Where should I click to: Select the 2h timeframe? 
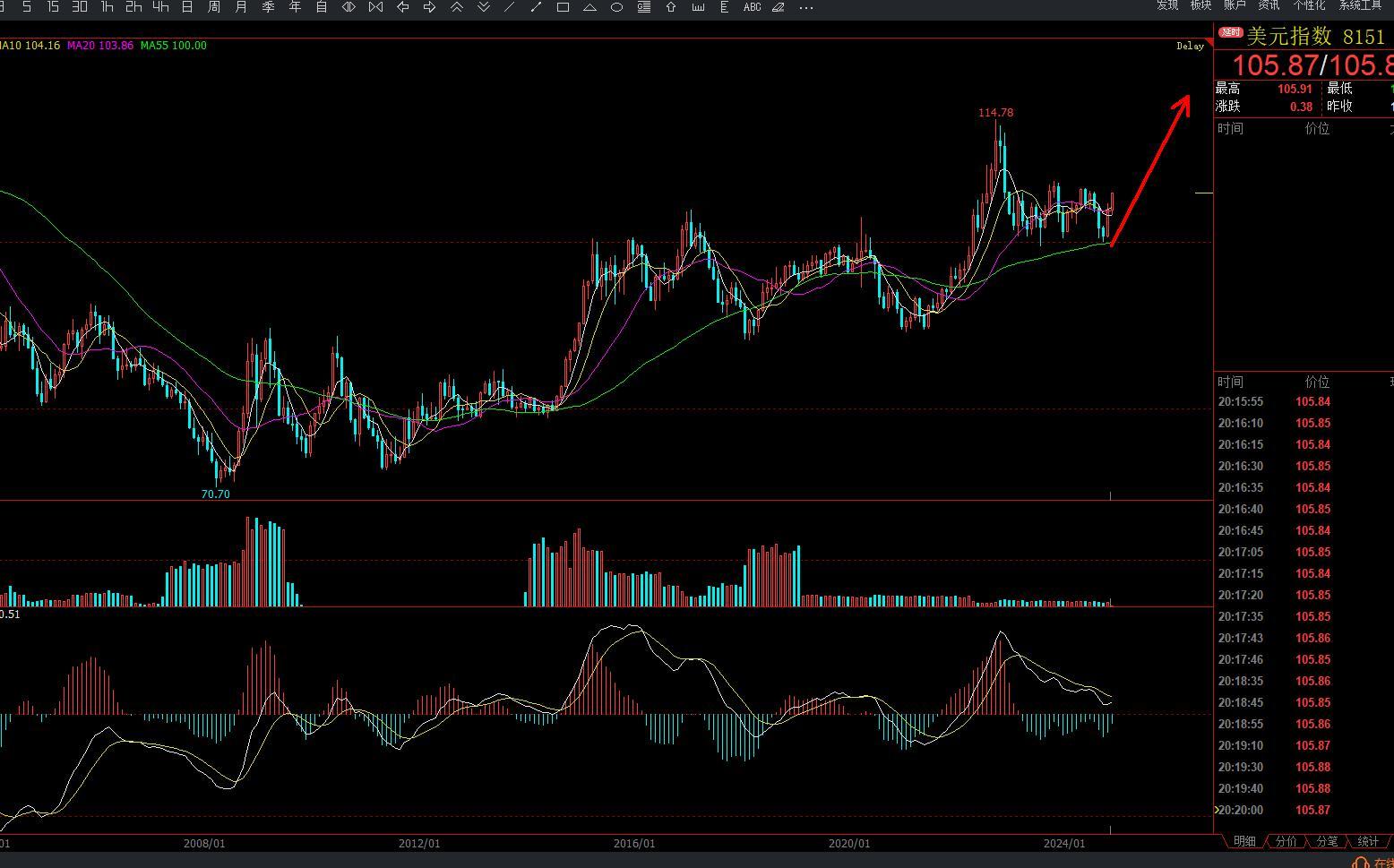tap(133, 7)
